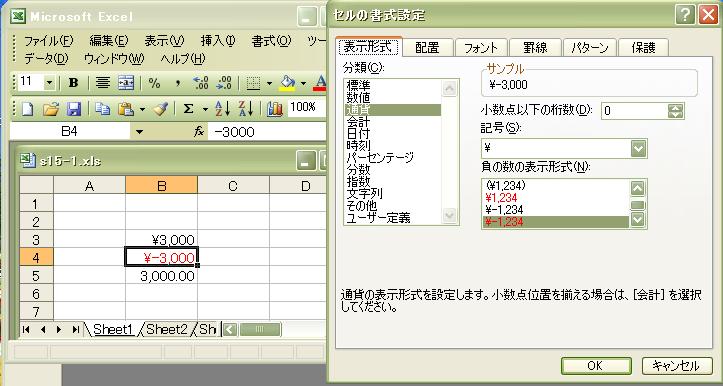The image size is (723, 386).
Task: Expand the Name Box dropdown arrow
Action: pos(139,132)
